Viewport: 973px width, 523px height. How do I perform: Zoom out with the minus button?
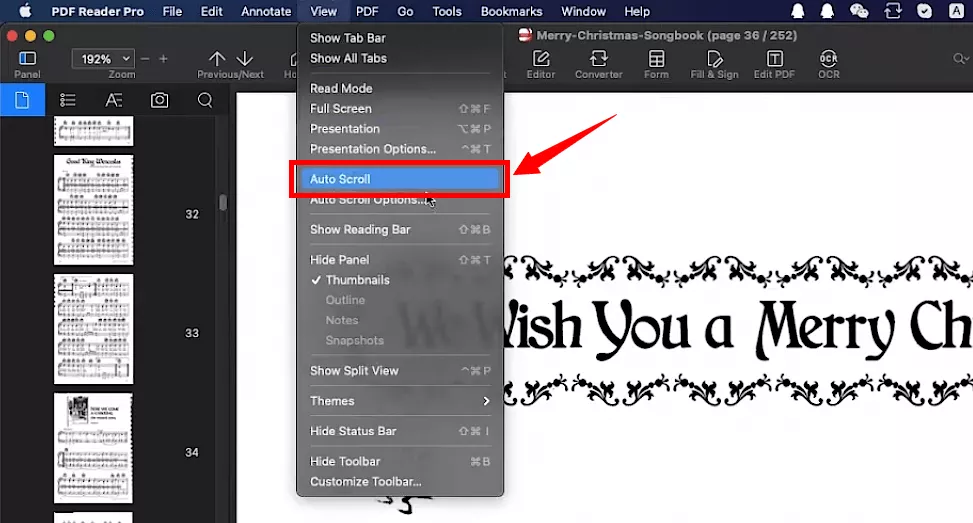point(145,59)
